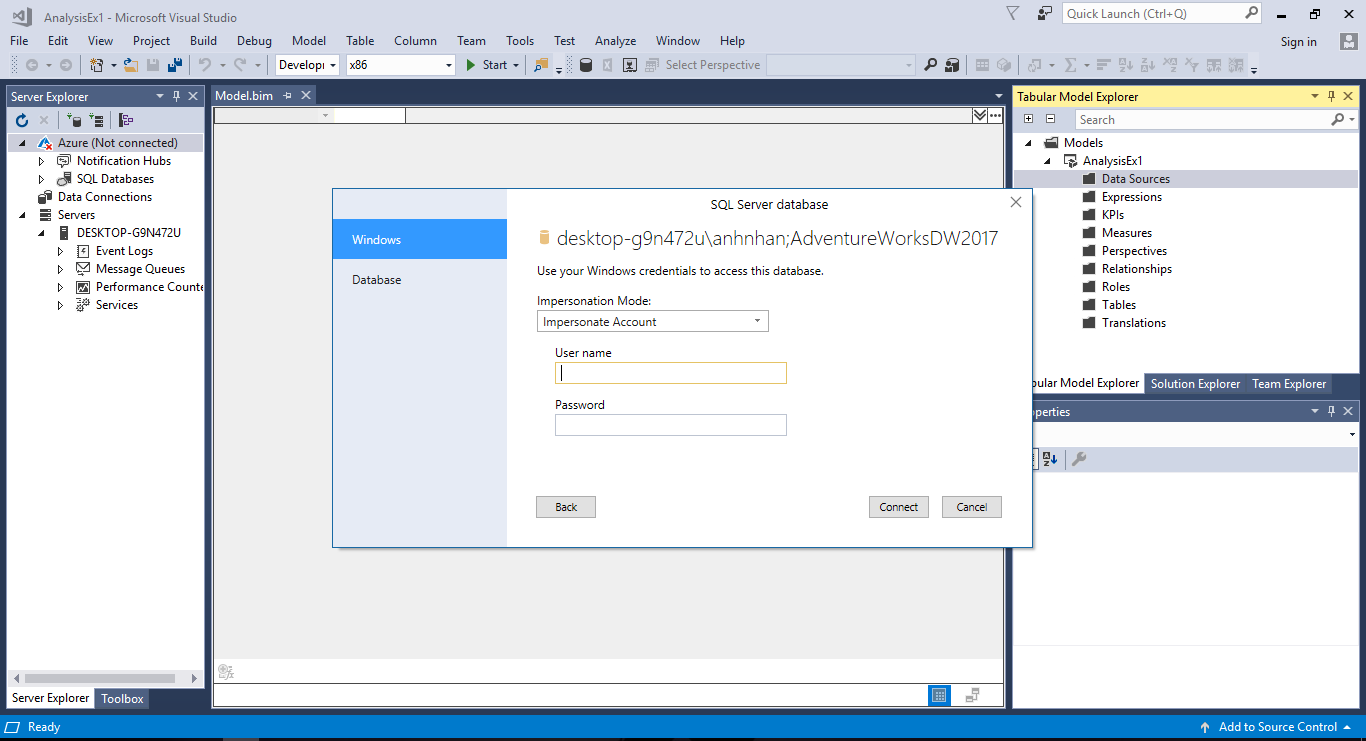Click the Send Feedback icon
The width and height of the screenshot is (1366, 741).
[x=1045, y=13]
